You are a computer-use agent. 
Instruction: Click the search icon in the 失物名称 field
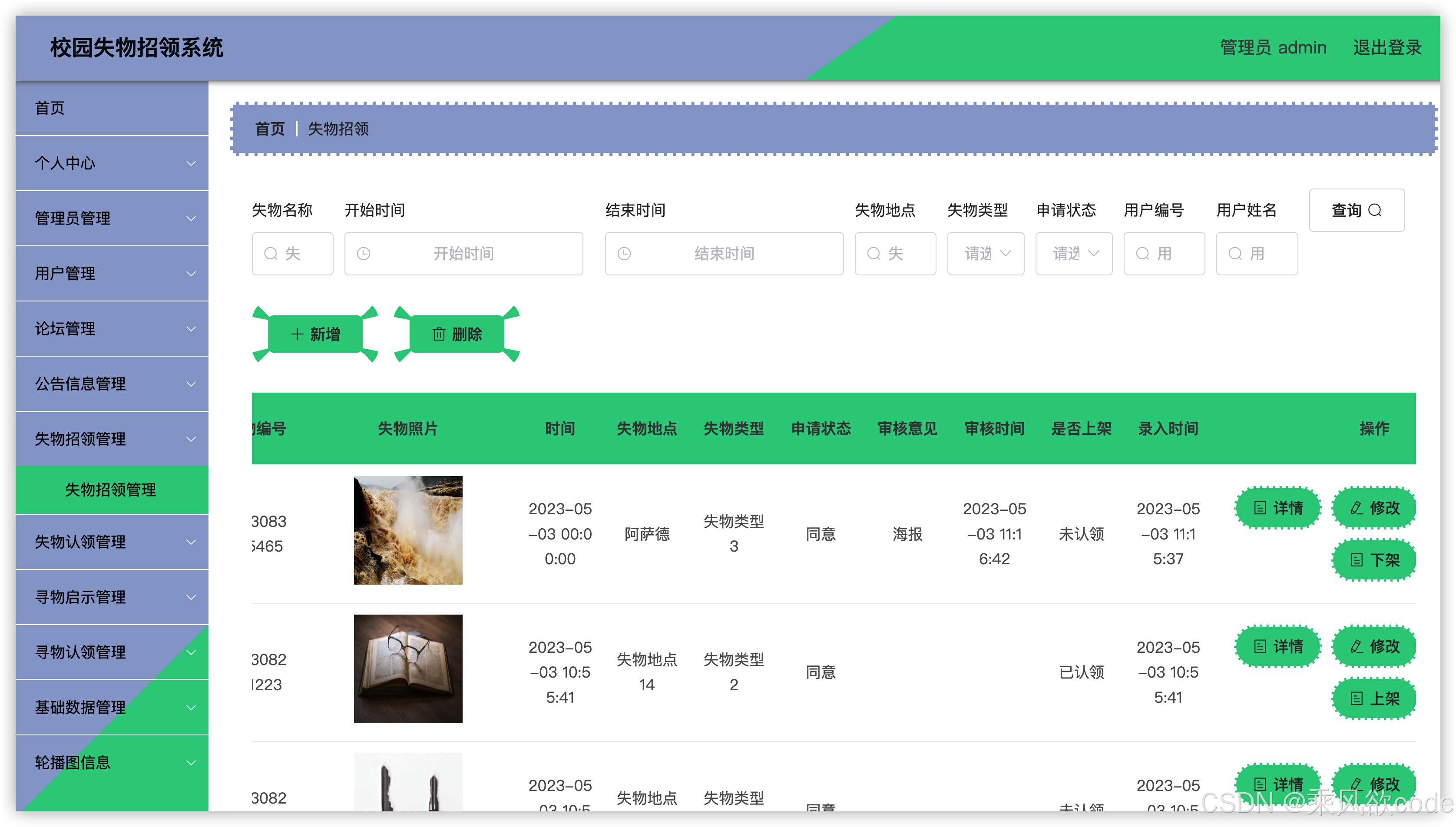[x=271, y=253]
